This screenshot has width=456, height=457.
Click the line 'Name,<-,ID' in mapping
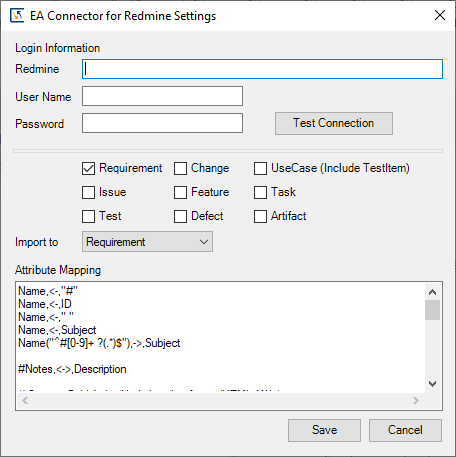tap(45, 304)
